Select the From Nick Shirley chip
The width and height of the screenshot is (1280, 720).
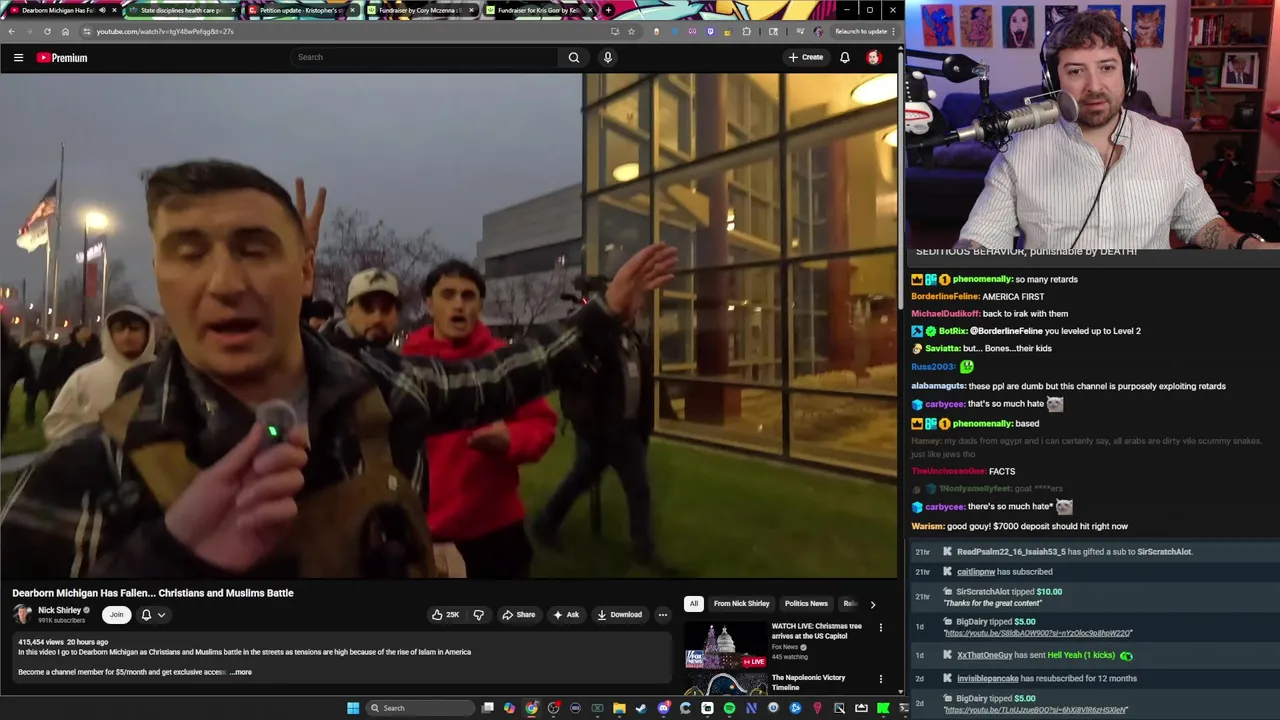[x=741, y=604]
